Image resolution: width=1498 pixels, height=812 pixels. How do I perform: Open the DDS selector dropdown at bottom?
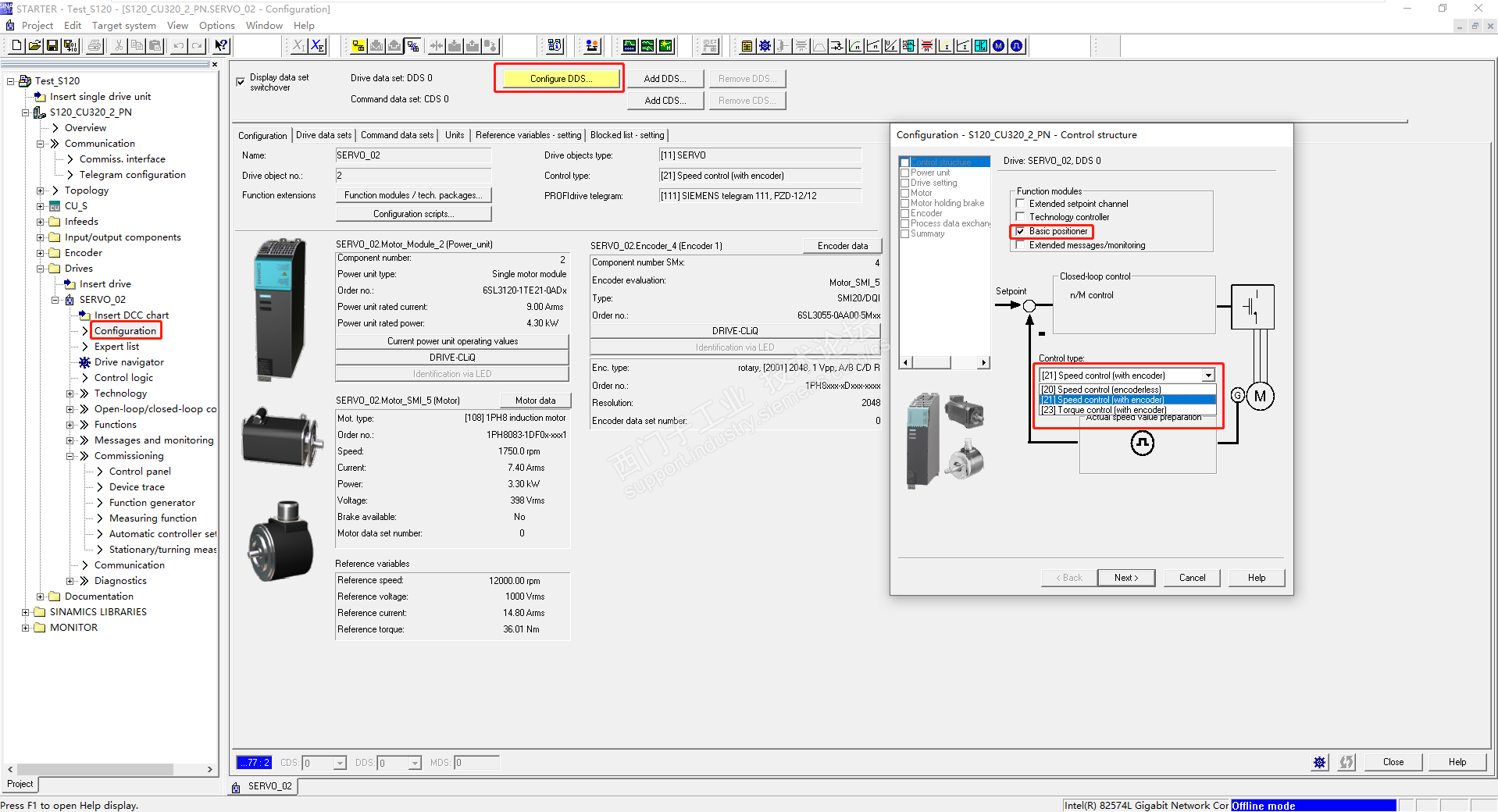coord(415,763)
